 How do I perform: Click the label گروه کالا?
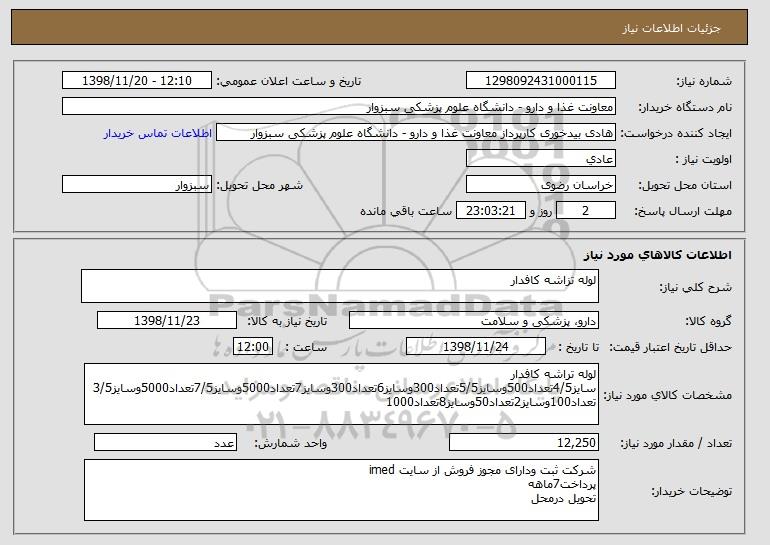(x=709, y=321)
